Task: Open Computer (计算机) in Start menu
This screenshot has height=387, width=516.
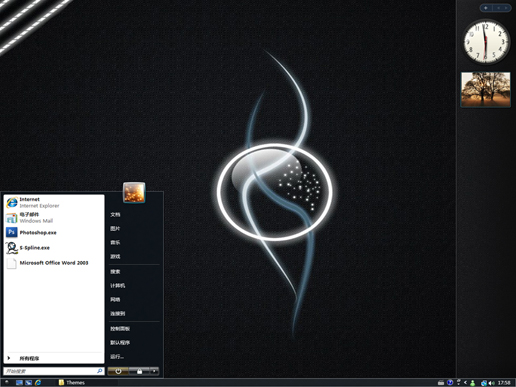Action: (x=118, y=286)
